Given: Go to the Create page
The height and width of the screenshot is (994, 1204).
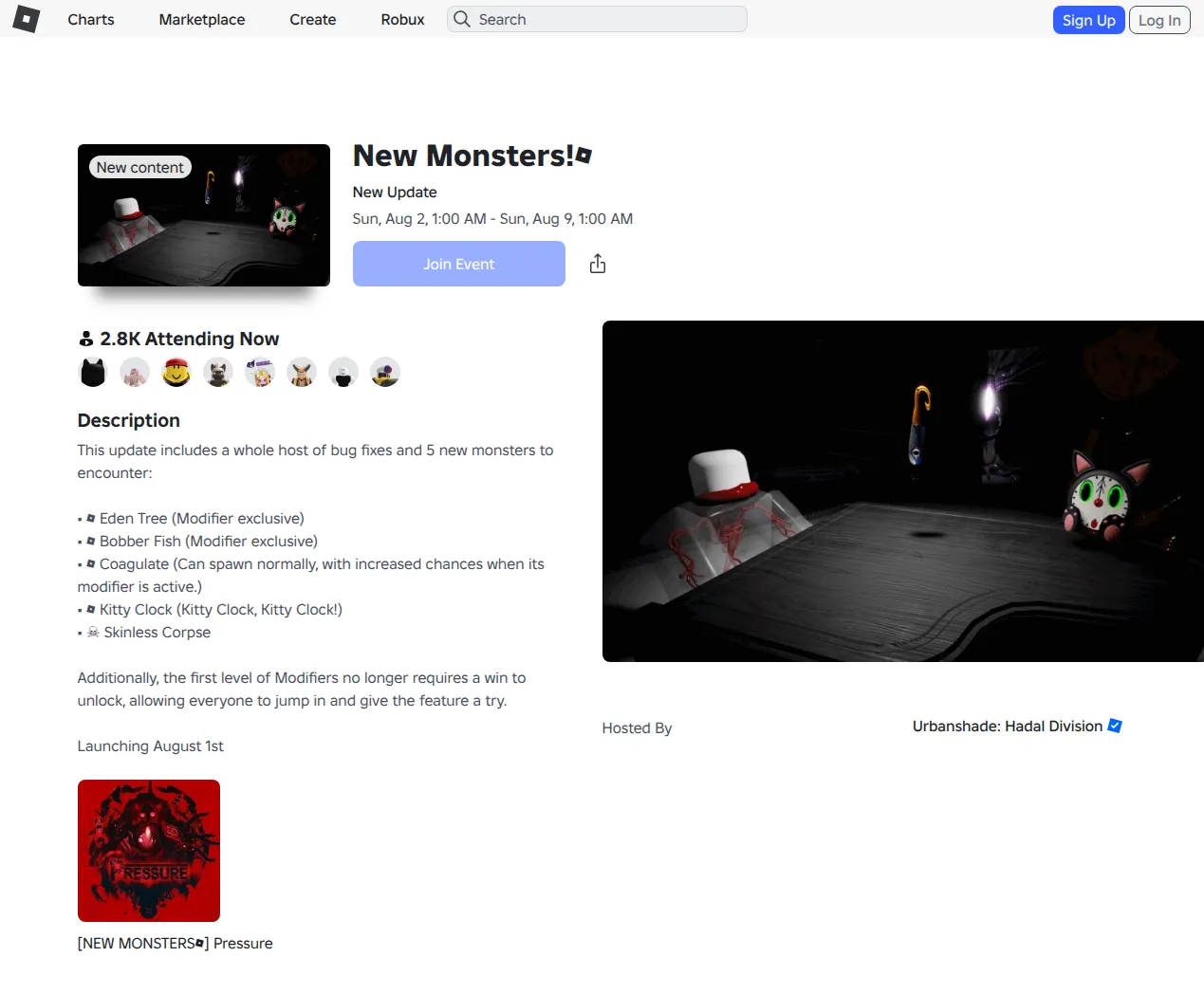Looking at the screenshot, I should click(313, 19).
